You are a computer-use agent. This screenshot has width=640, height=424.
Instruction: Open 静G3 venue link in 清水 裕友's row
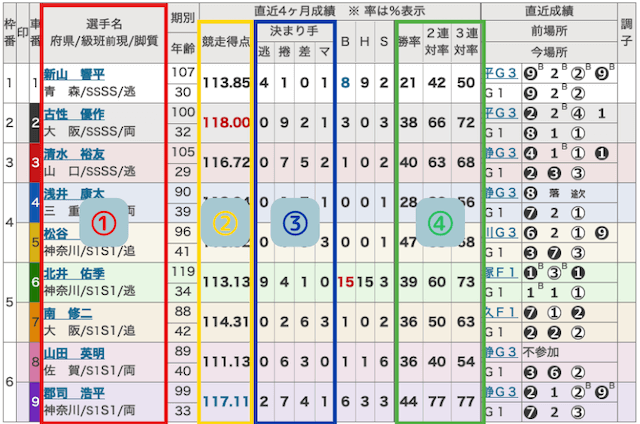click(501, 153)
